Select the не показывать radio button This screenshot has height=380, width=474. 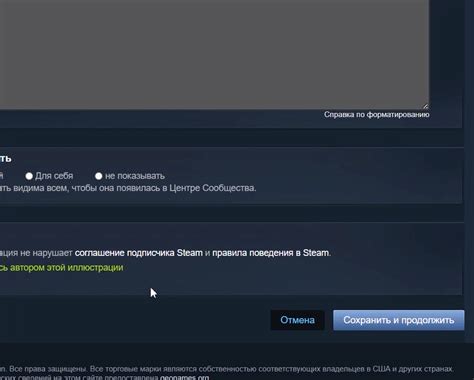(x=98, y=176)
